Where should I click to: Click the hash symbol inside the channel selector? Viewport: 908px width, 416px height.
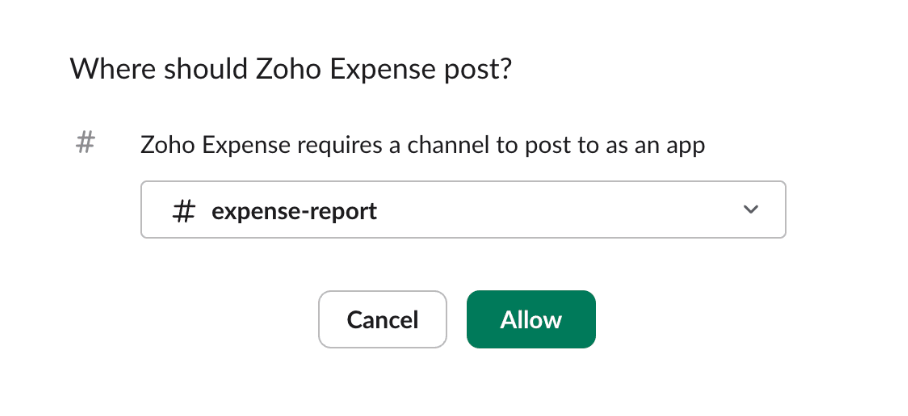tap(184, 211)
